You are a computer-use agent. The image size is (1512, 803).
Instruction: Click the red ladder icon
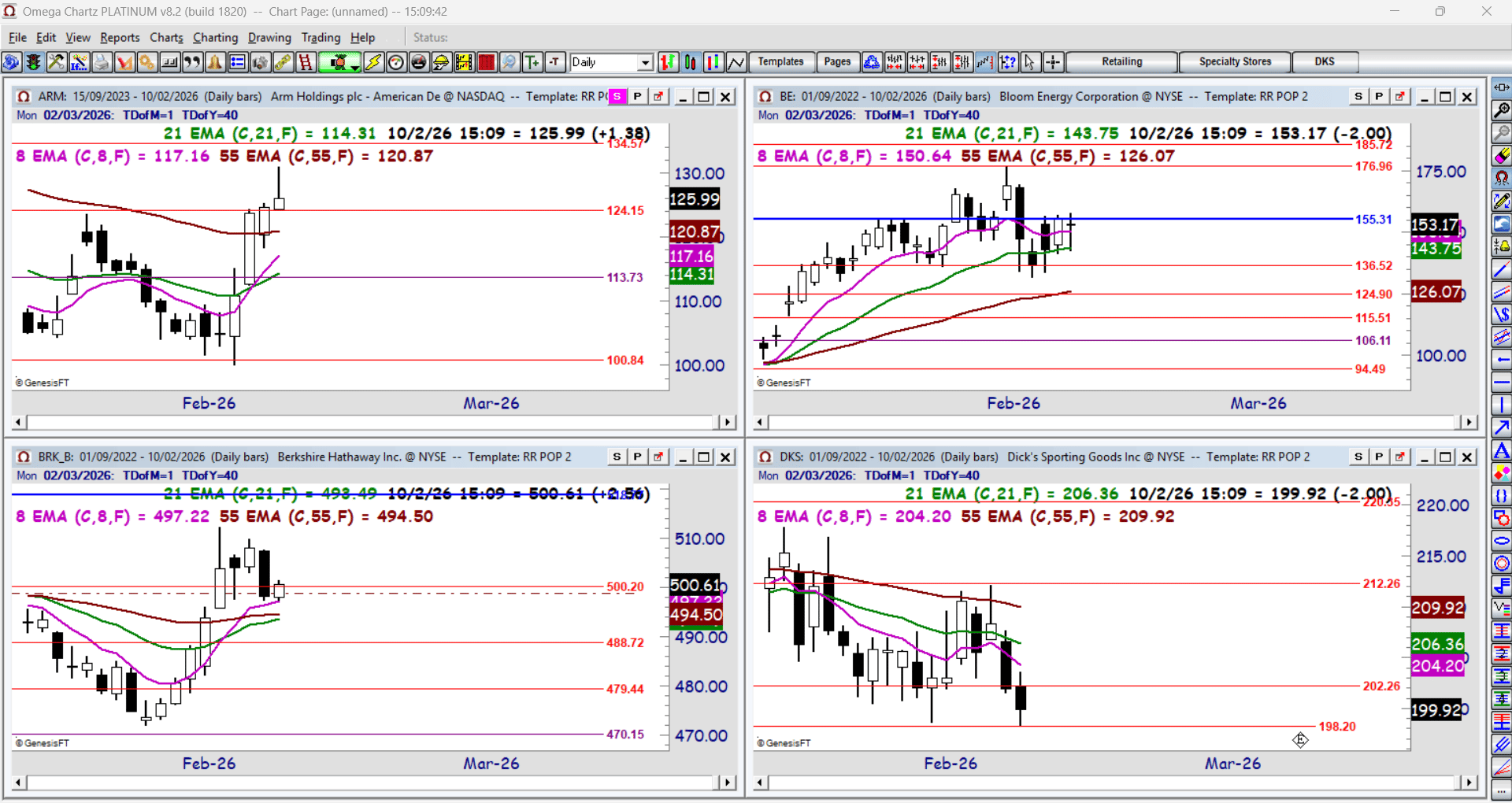click(306, 62)
